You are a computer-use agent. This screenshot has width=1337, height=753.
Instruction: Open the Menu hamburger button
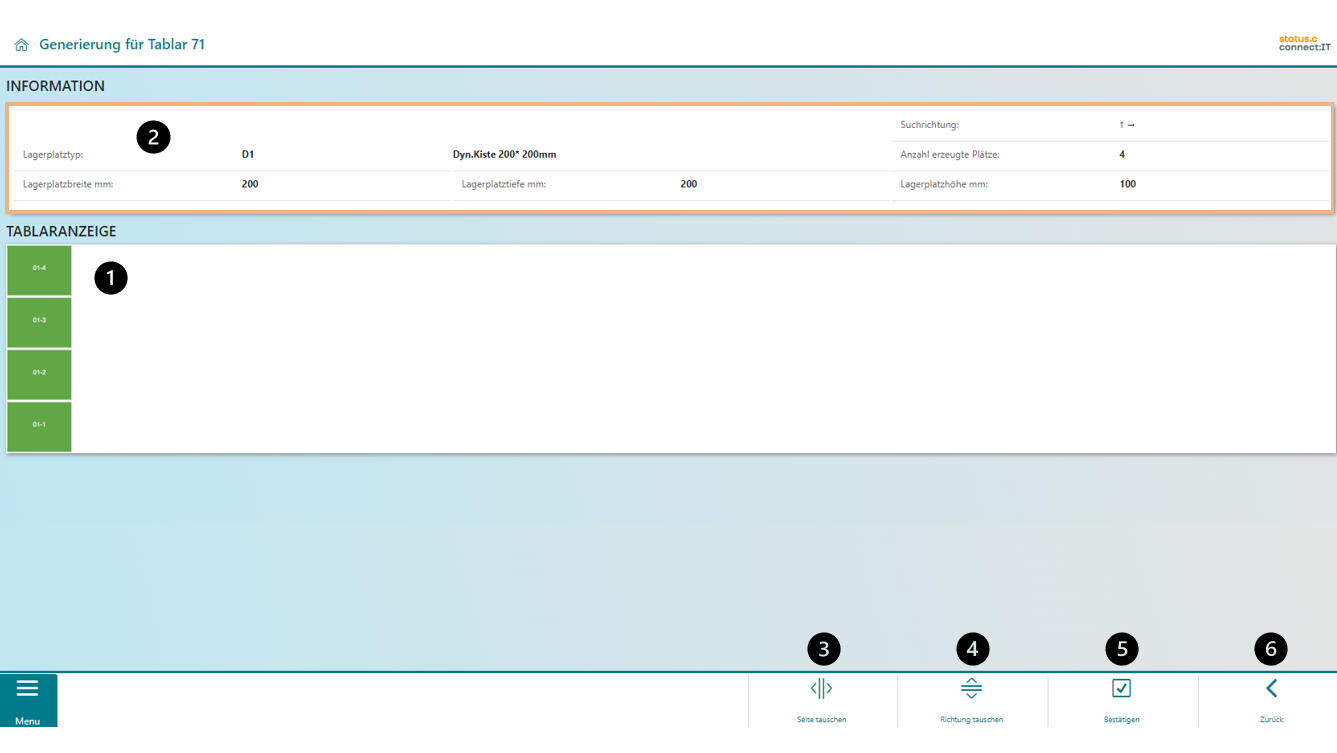[x=28, y=699]
